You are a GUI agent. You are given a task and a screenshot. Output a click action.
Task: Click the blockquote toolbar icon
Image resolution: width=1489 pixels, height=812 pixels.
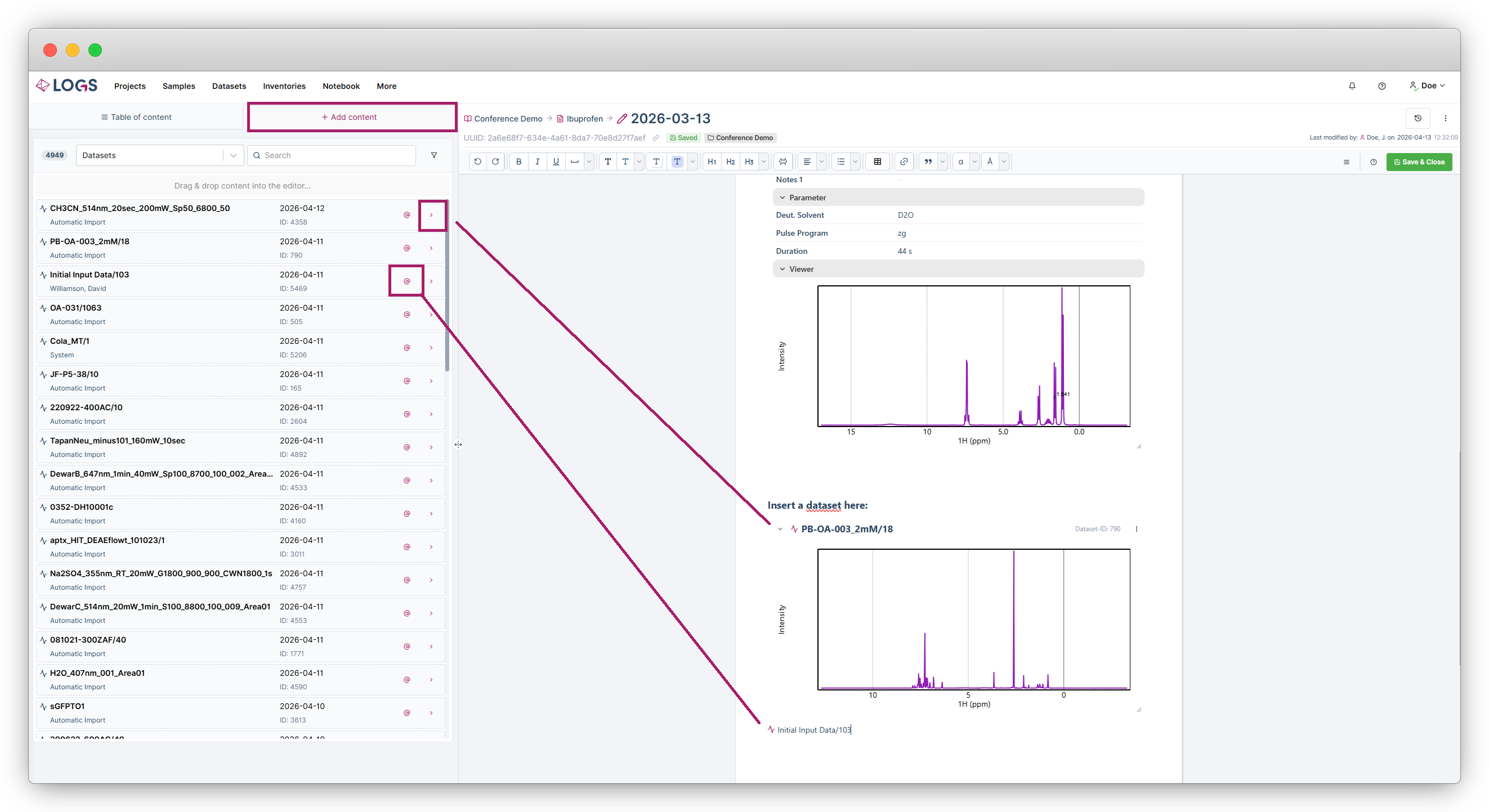[928, 162]
